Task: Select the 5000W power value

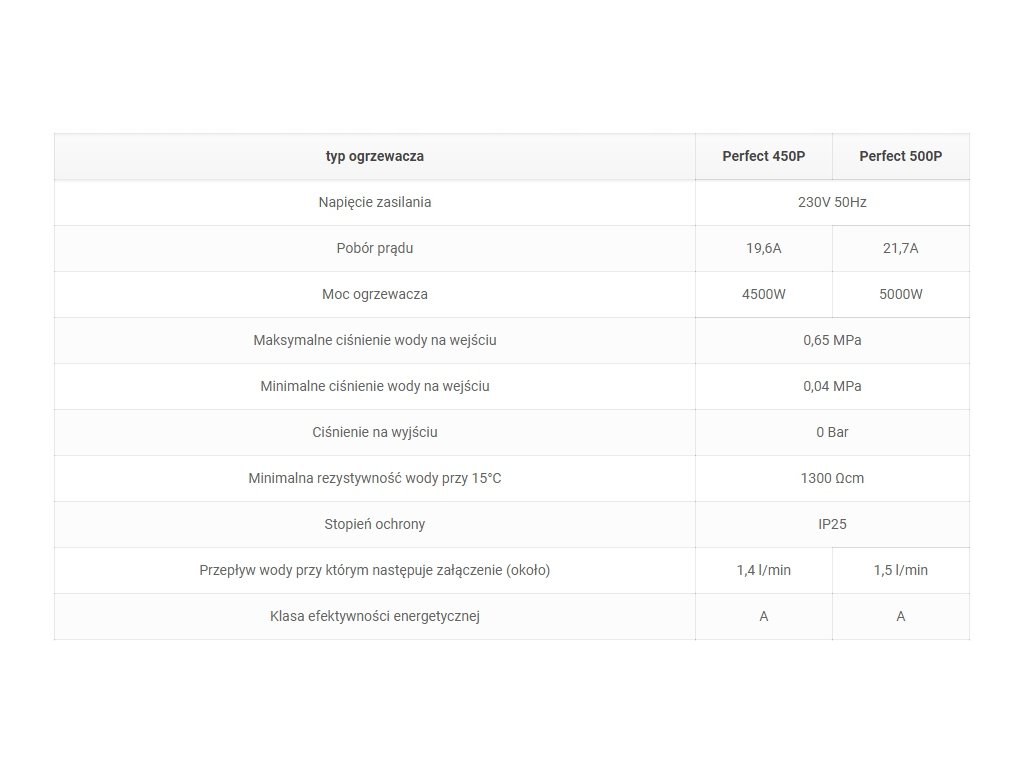Action: [901, 294]
